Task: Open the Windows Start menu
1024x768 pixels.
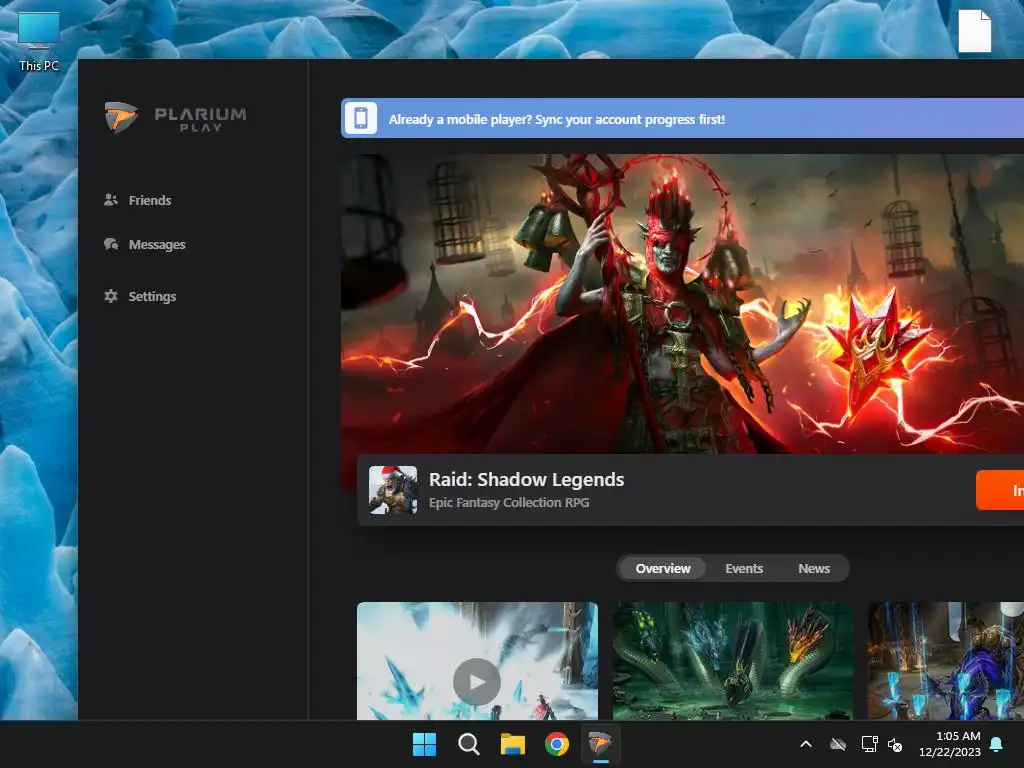Action: tap(424, 744)
